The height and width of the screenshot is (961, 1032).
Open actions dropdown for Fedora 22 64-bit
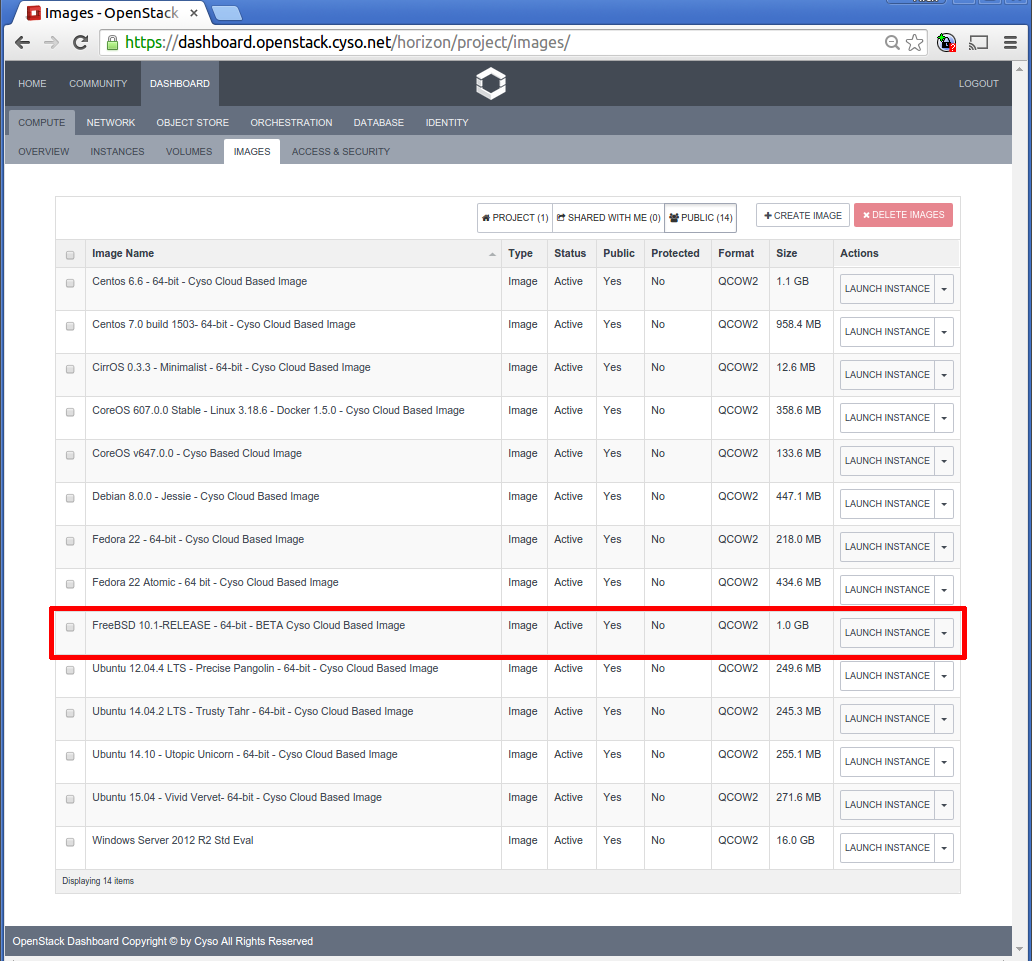click(x=944, y=547)
